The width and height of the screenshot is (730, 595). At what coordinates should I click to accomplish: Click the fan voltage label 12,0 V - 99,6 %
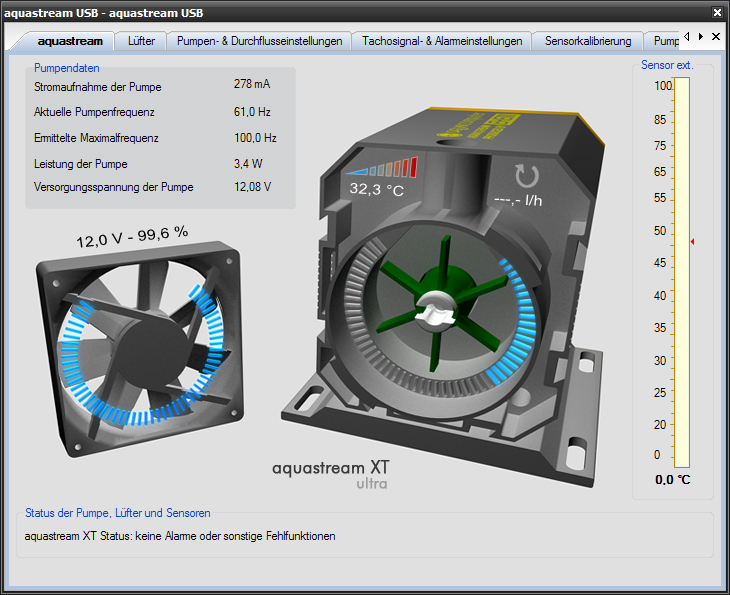[x=132, y=236]
